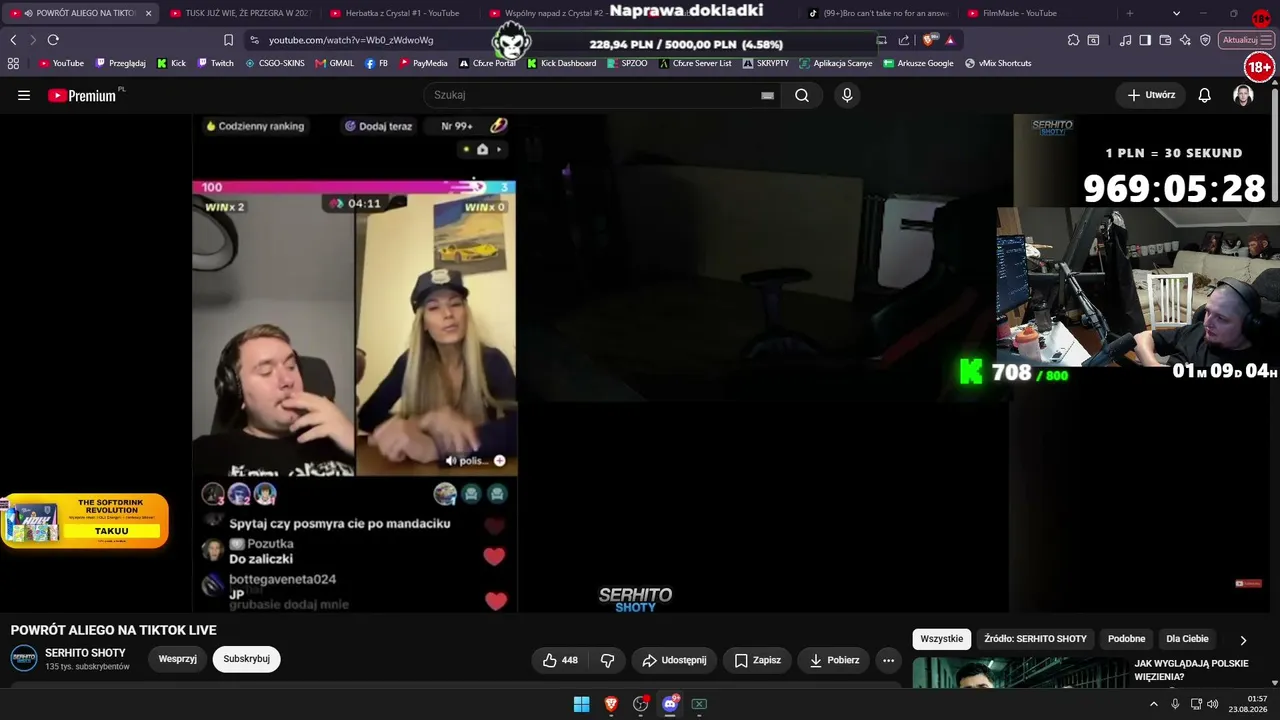Viewport: 1280px width, 720px height.
Task: Open the YouTube notifications bell
Action: tap(1205, 95)
